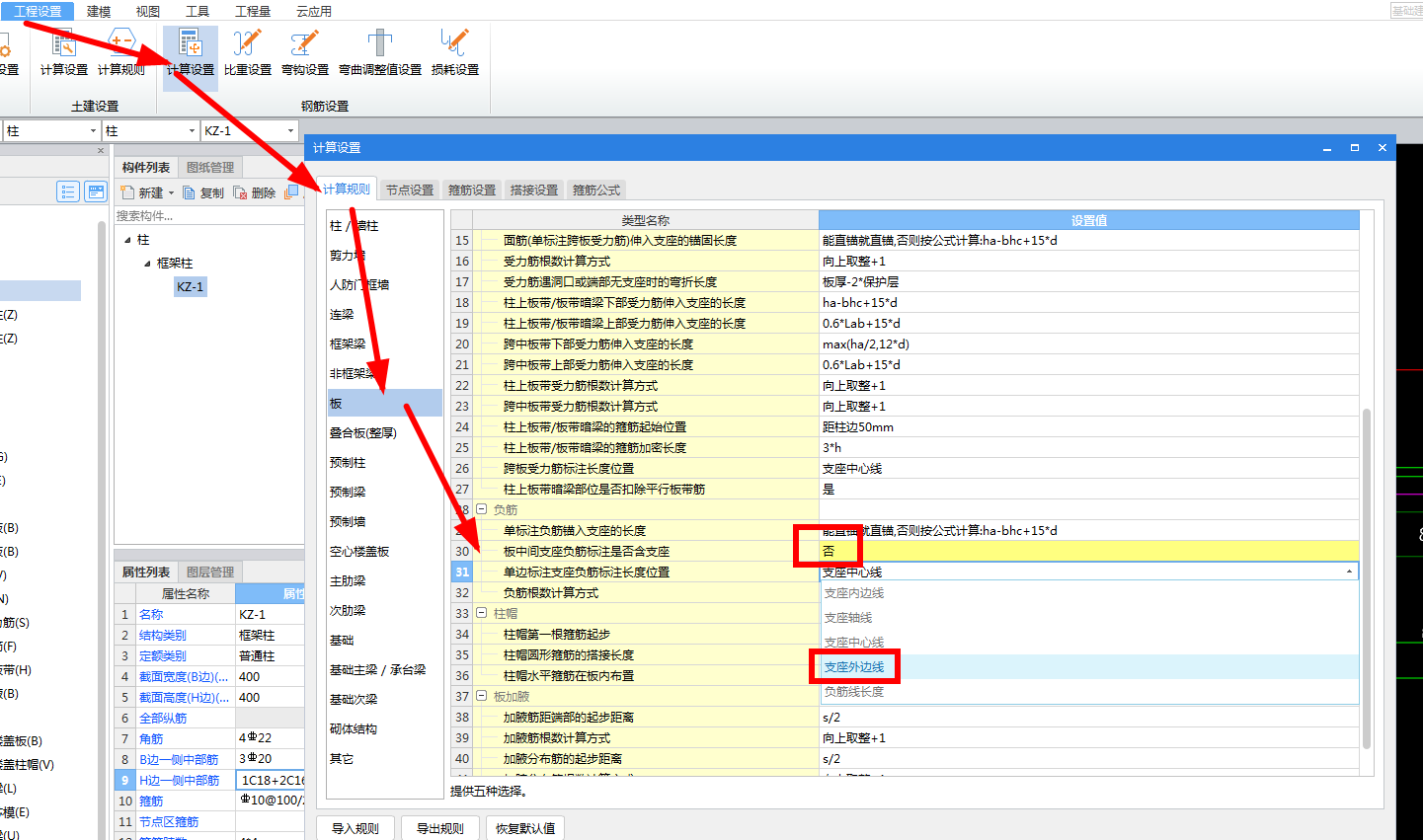Click the 搜索构件 search field

tap(208, 215)
